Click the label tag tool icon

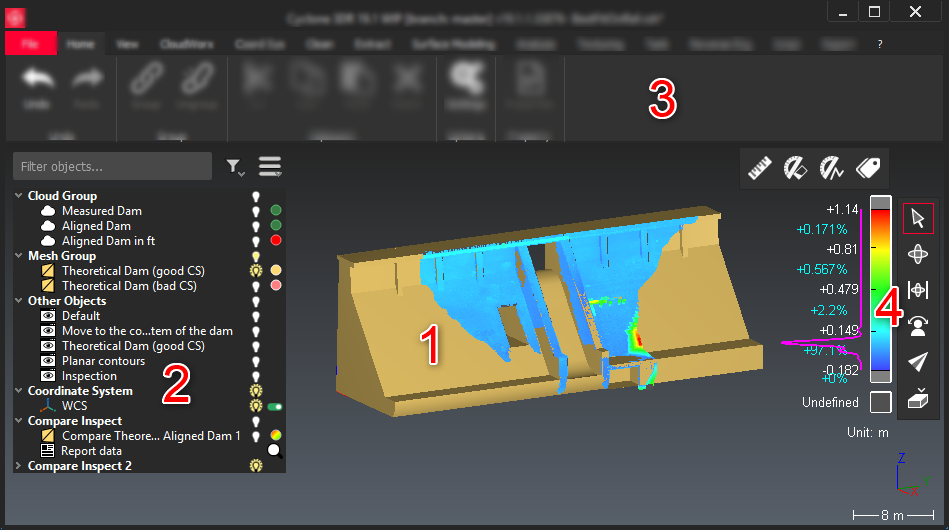pos(867,168)
